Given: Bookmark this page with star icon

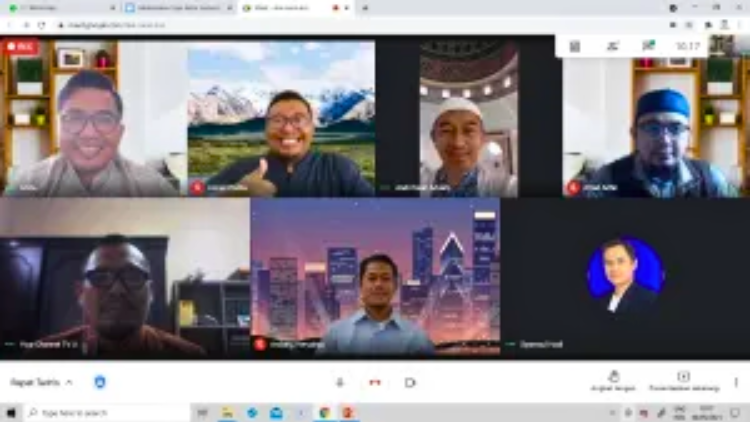Looking at the screenshot, I should point(689,25).
